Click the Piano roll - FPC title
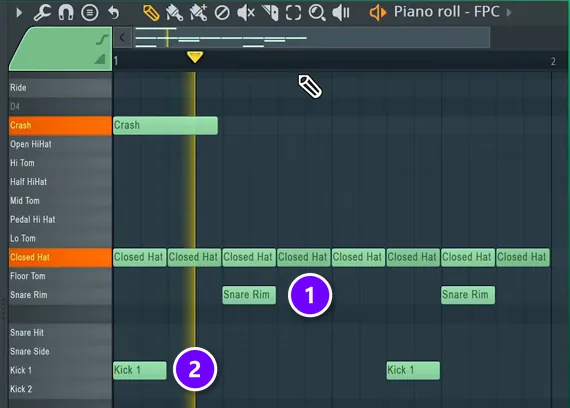 446,12
